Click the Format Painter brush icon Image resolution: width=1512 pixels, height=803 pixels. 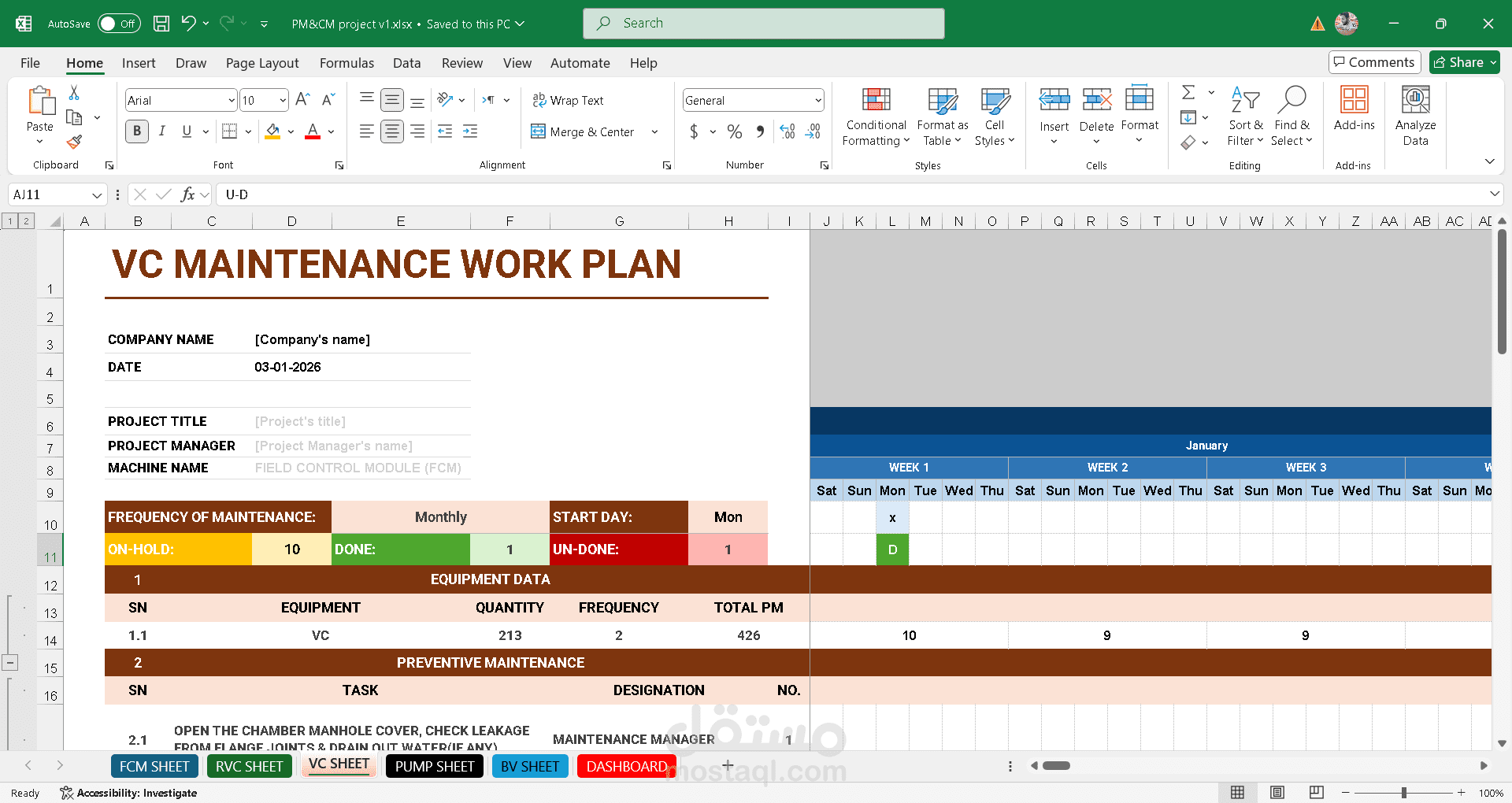[x=74, y=142]
